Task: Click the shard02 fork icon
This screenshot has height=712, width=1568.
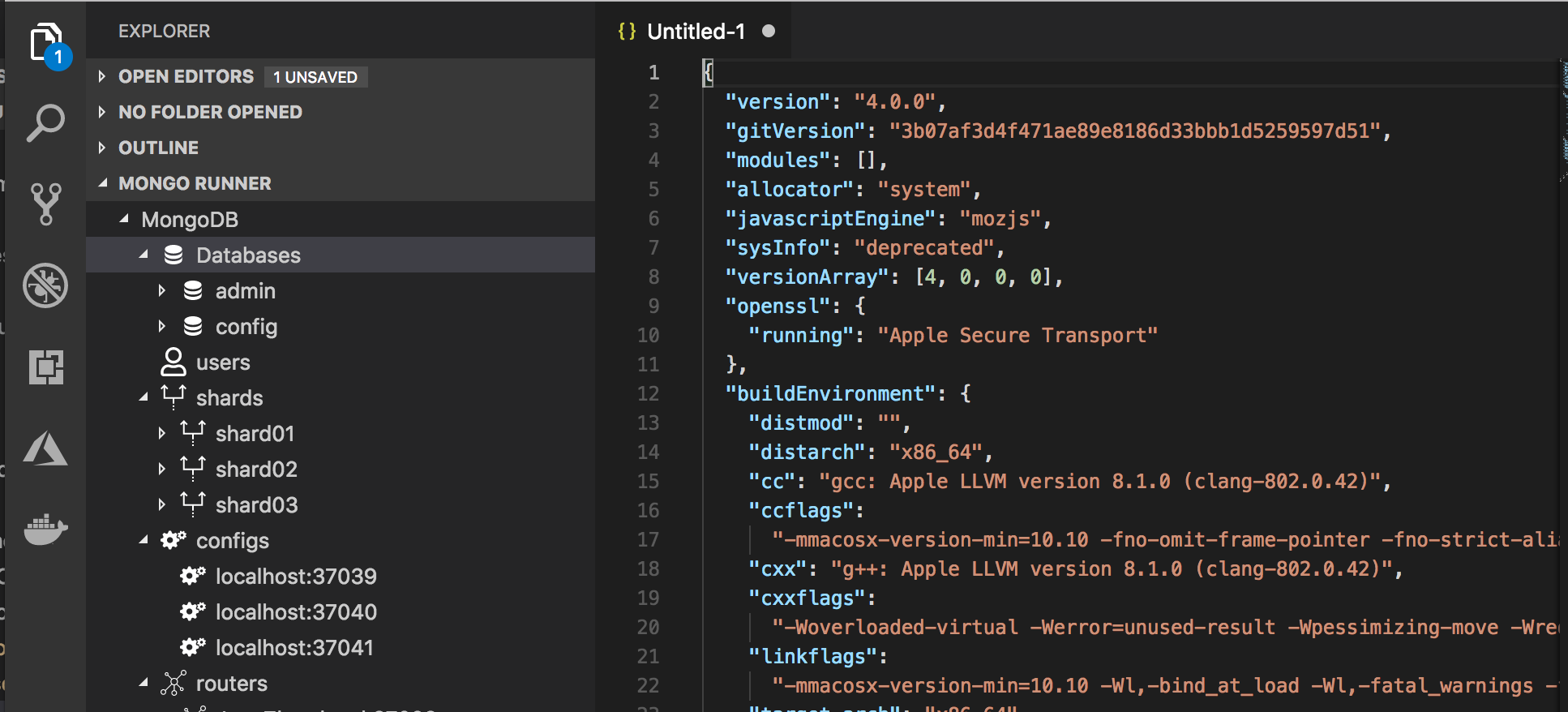Action: click(193, 469)
